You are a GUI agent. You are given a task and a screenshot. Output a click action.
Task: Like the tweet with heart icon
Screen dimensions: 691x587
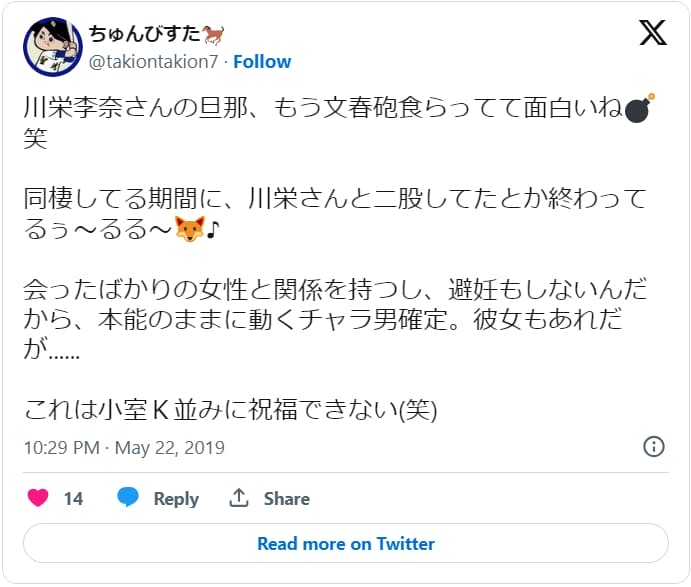click(x=38, y=498)
